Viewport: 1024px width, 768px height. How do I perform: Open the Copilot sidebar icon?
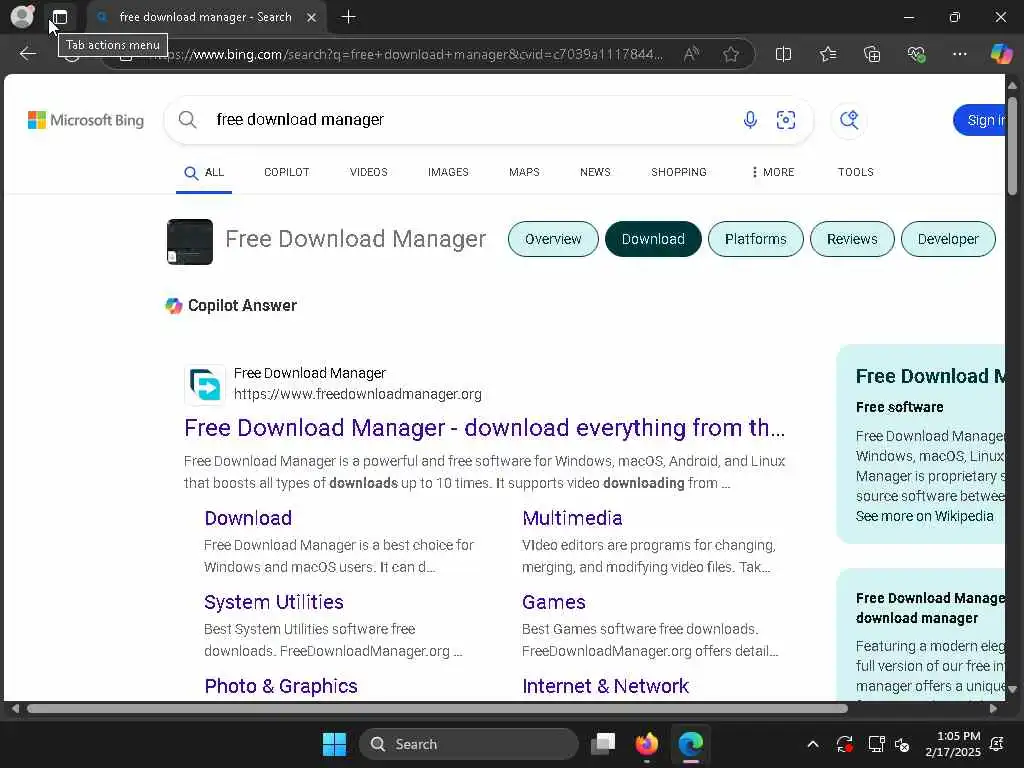click(x=1001, y=54)
